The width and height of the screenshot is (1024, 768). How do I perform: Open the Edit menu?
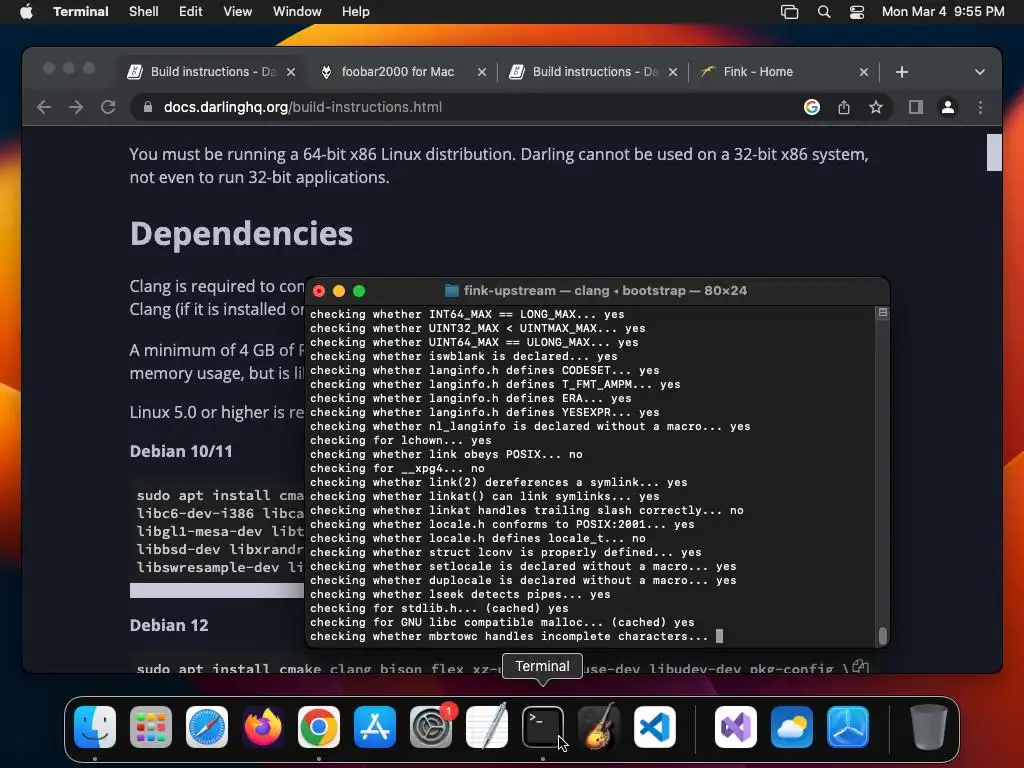191,12
